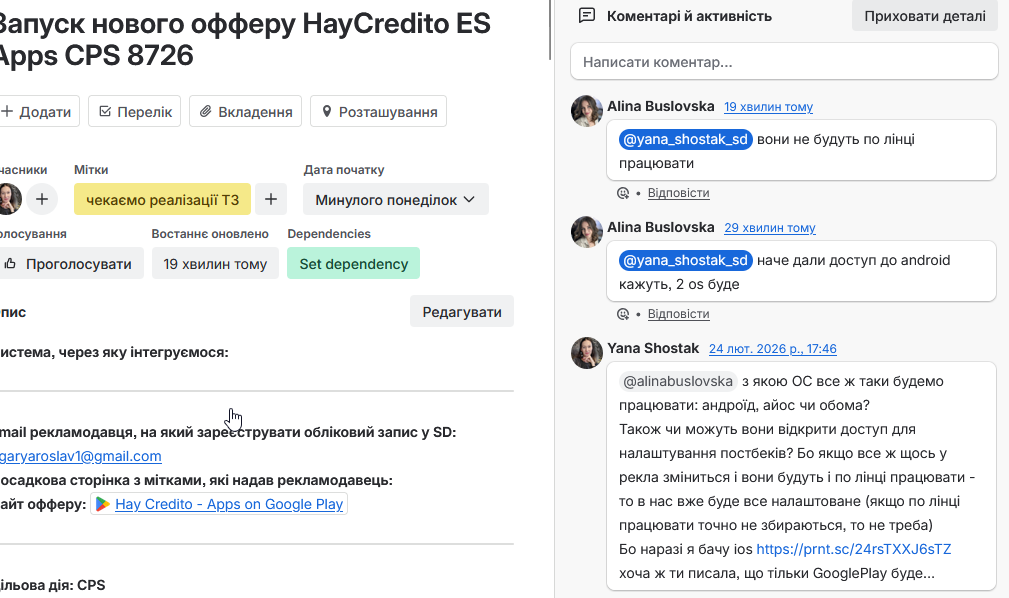Open the Set dependency selector
The image size is (1009, 598).
353,264
